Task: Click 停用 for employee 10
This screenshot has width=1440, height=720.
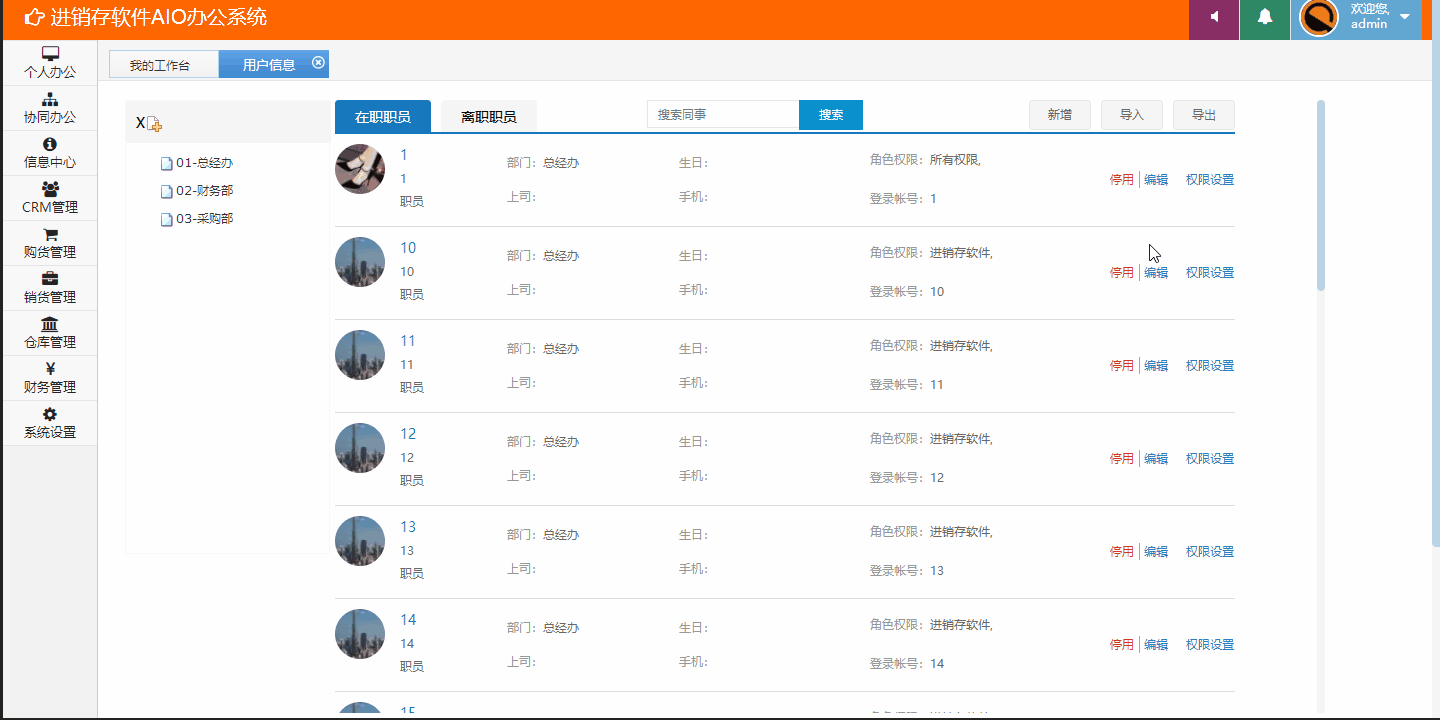Action: coord(1122,273)
